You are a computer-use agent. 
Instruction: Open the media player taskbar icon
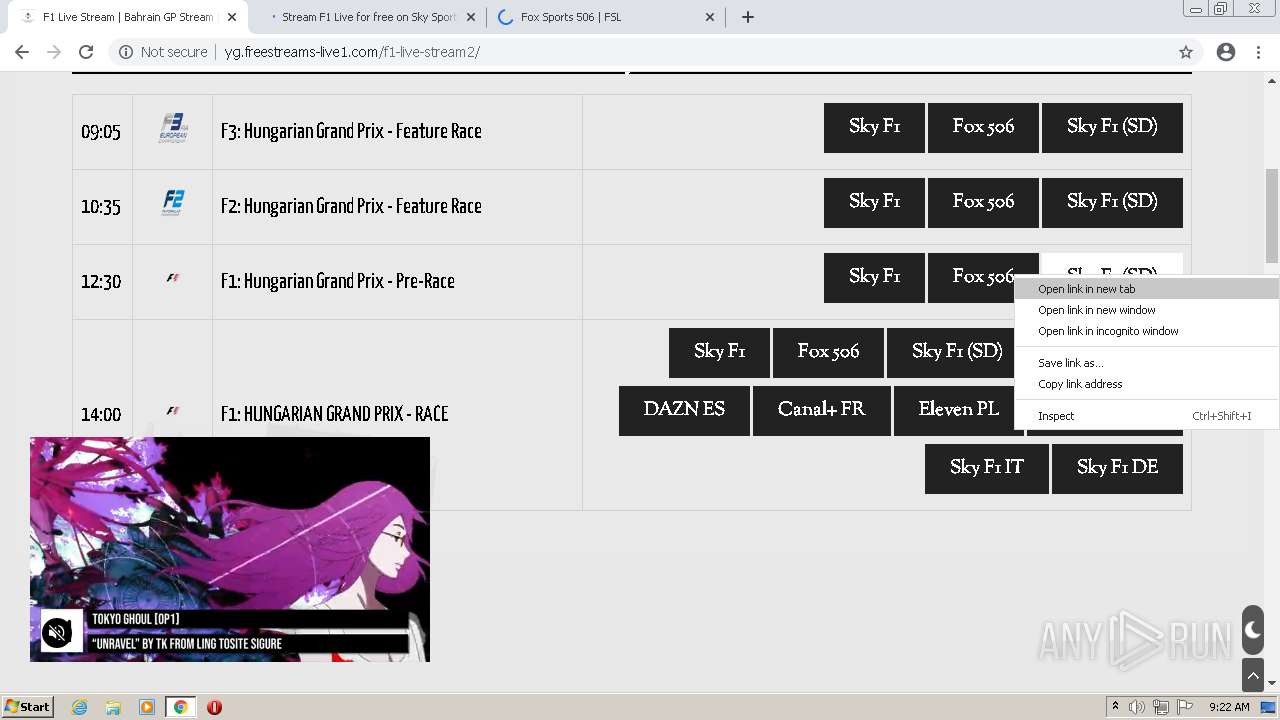147,707
